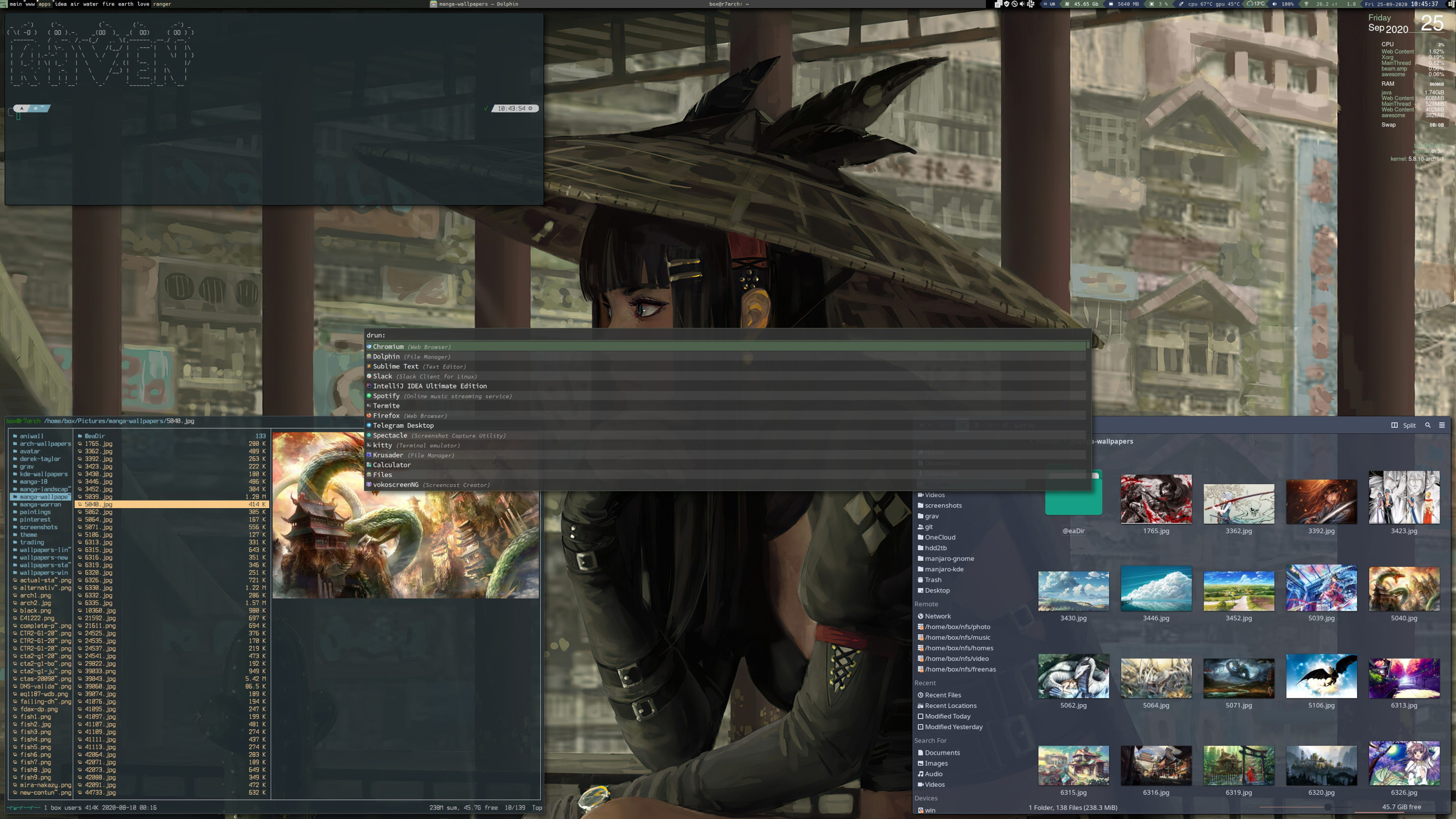Click Slack tray icon in top bar
1456x819 pixels.
(1031, 4)
